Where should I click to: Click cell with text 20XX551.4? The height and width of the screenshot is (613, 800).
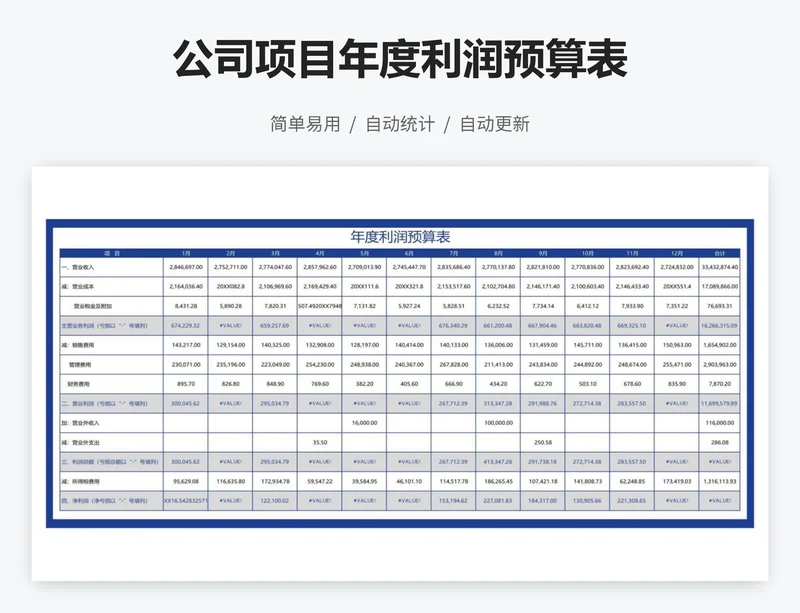[677, 287]
